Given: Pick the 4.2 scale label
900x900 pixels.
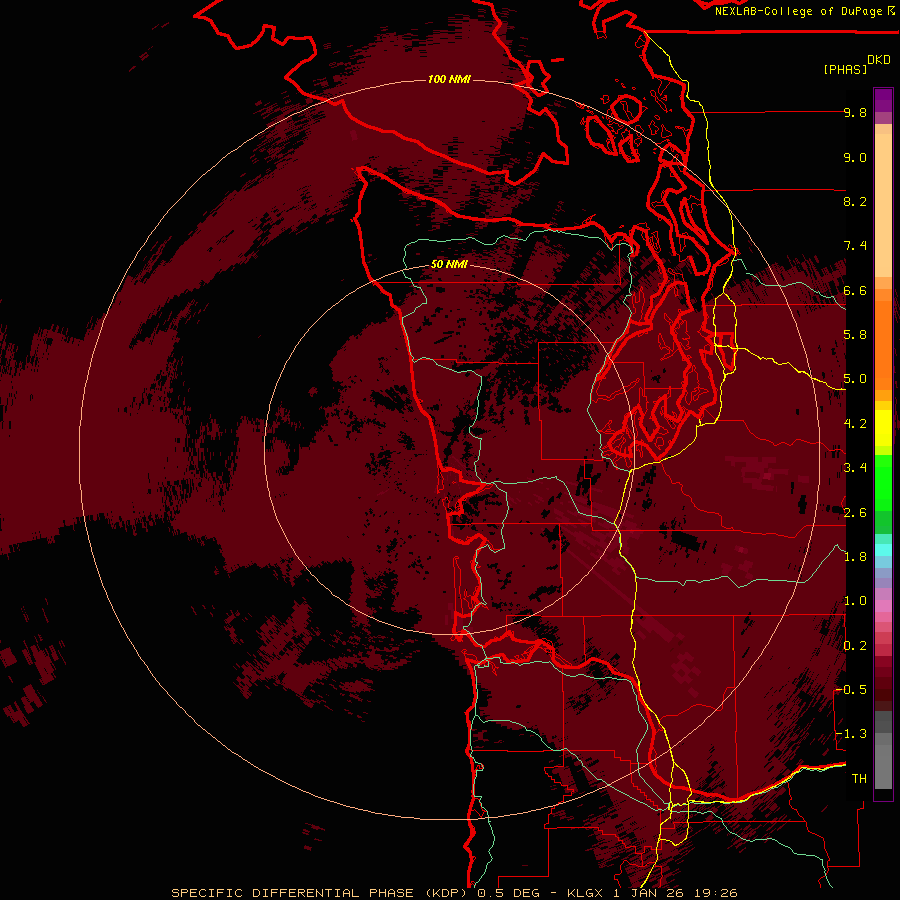Looking at the screenshot, I should click(x=855, y=424).
